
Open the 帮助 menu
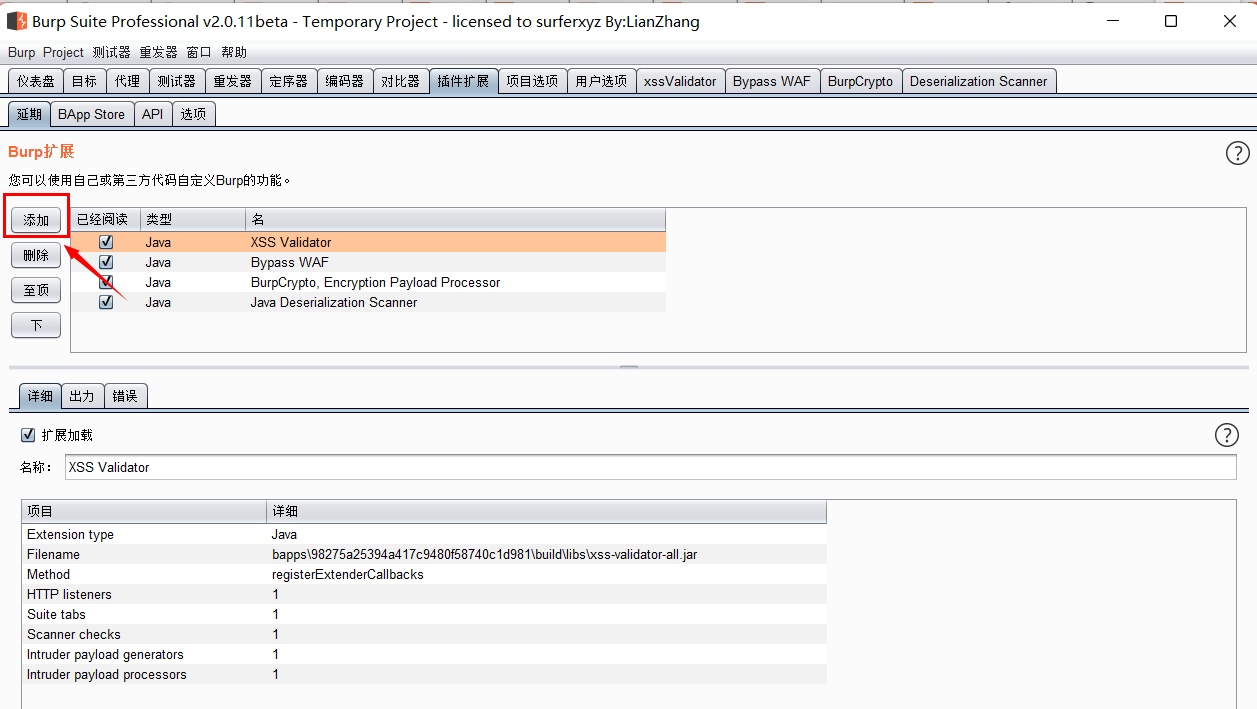234,52
